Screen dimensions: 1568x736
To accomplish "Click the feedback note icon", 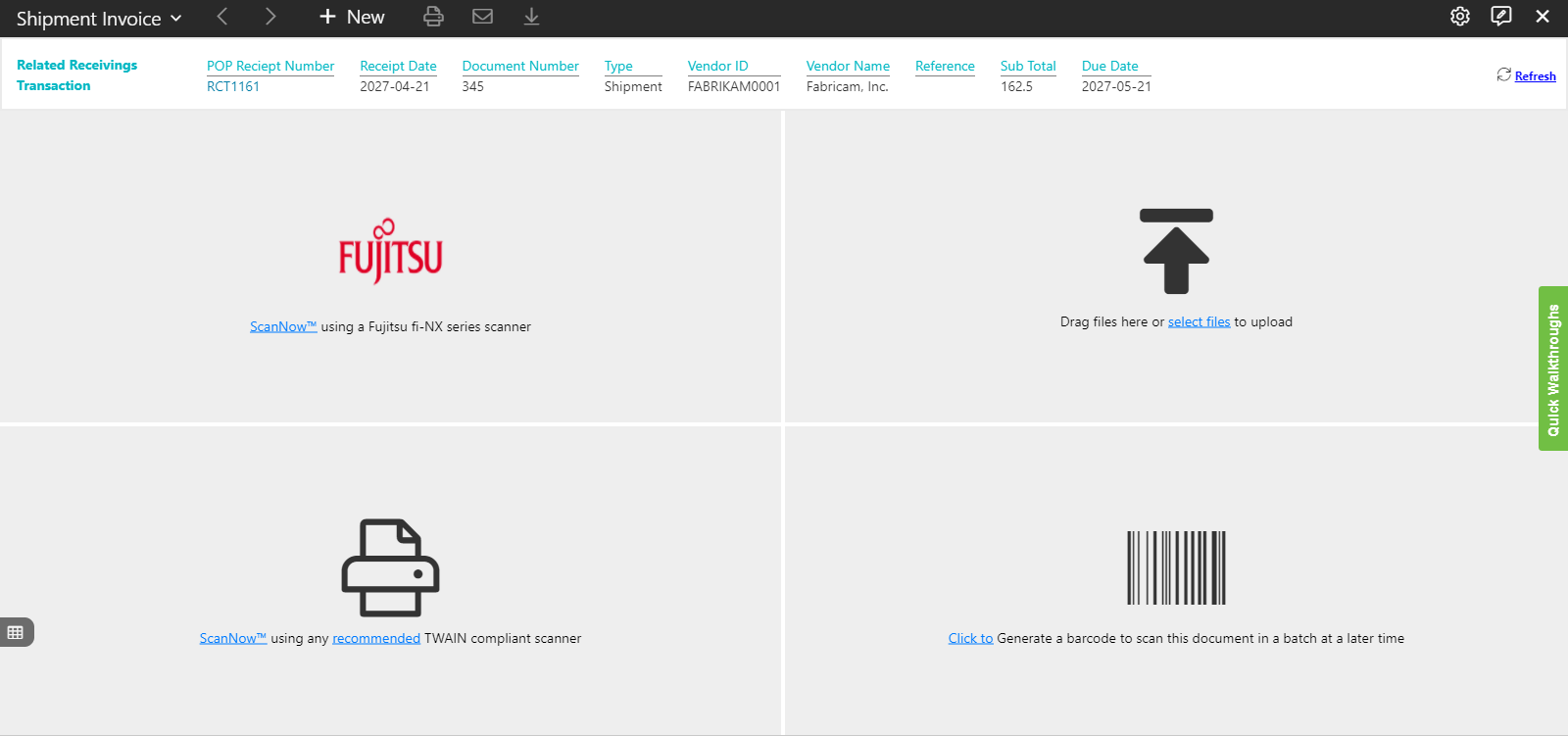I will tap(1500, 17).
